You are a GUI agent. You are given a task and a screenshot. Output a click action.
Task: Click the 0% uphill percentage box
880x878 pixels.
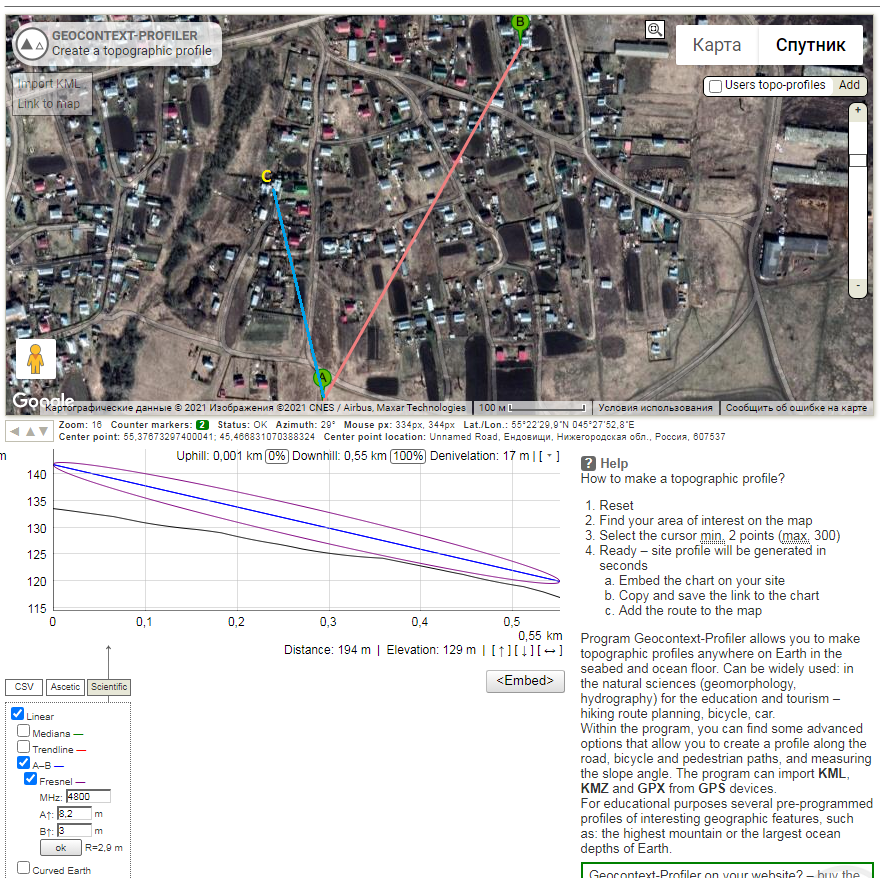click(x=277, y=456)
